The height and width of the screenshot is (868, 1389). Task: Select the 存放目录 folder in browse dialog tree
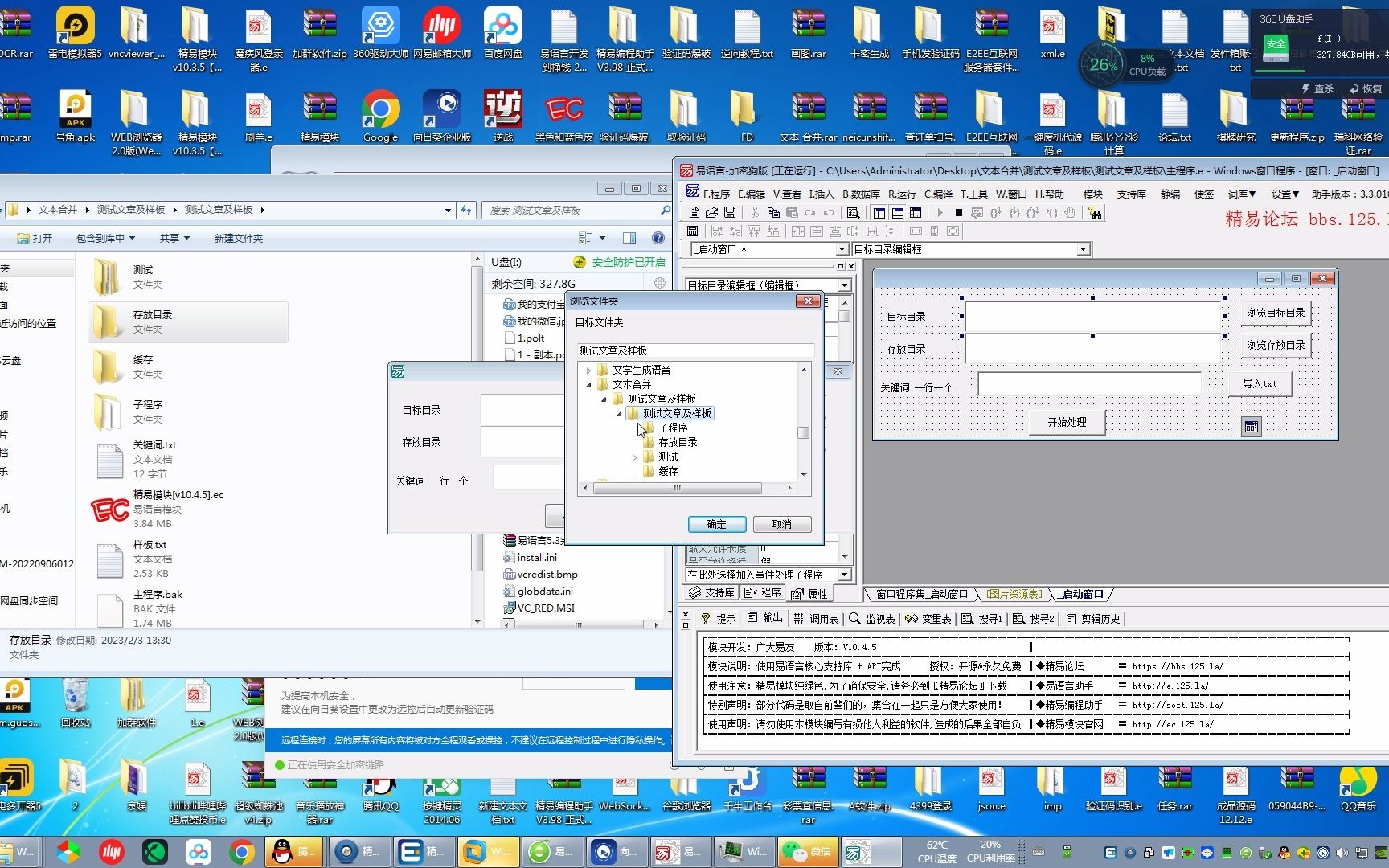click(x=678, y=443)
